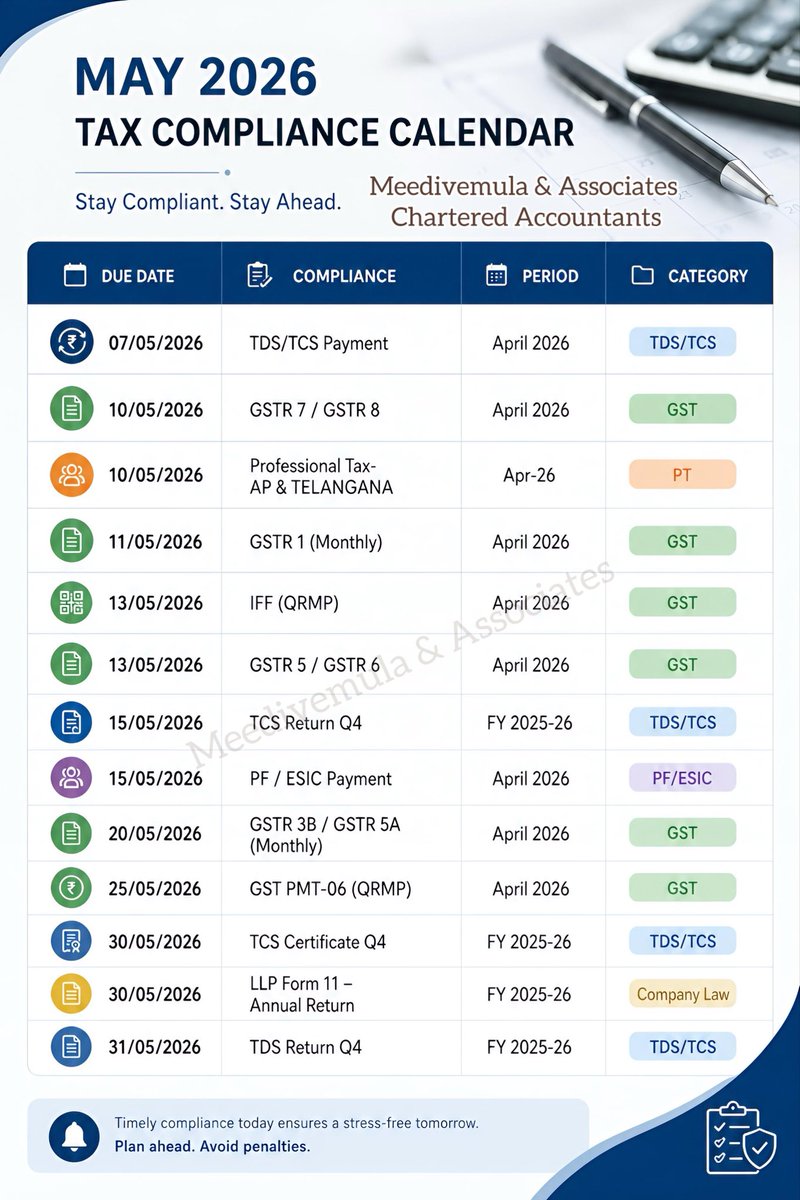Screen dimensions: 800x1200
Task: Click the 13/05/2026 date in the IFF (QRMP) row
Action: click(156, 603)
